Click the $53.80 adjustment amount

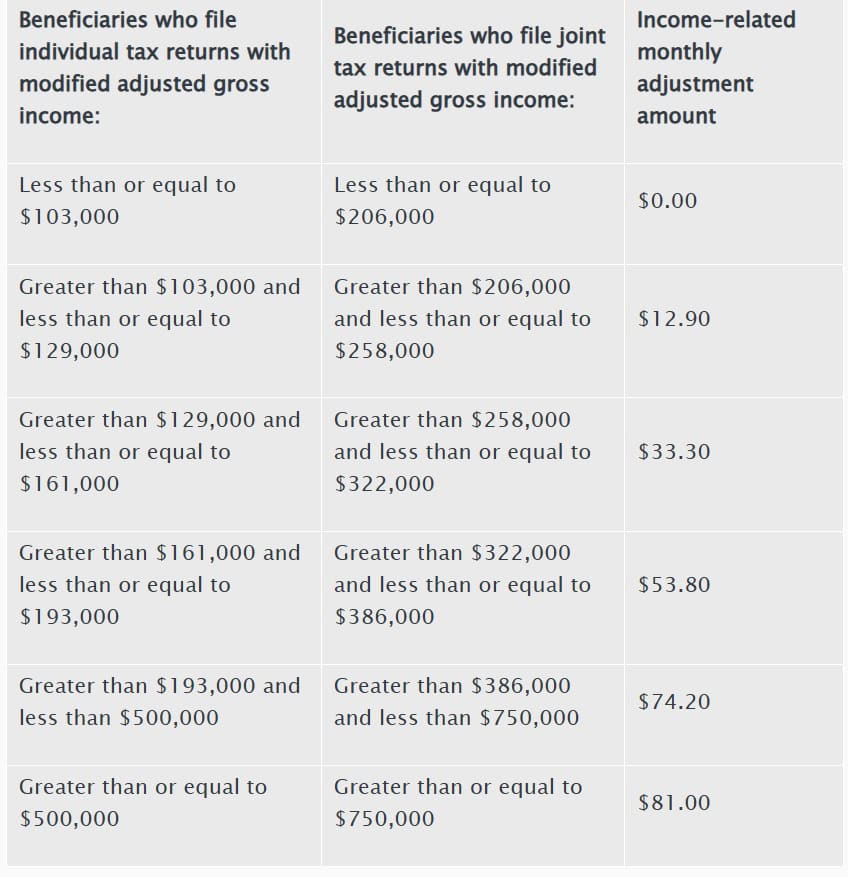674,585
